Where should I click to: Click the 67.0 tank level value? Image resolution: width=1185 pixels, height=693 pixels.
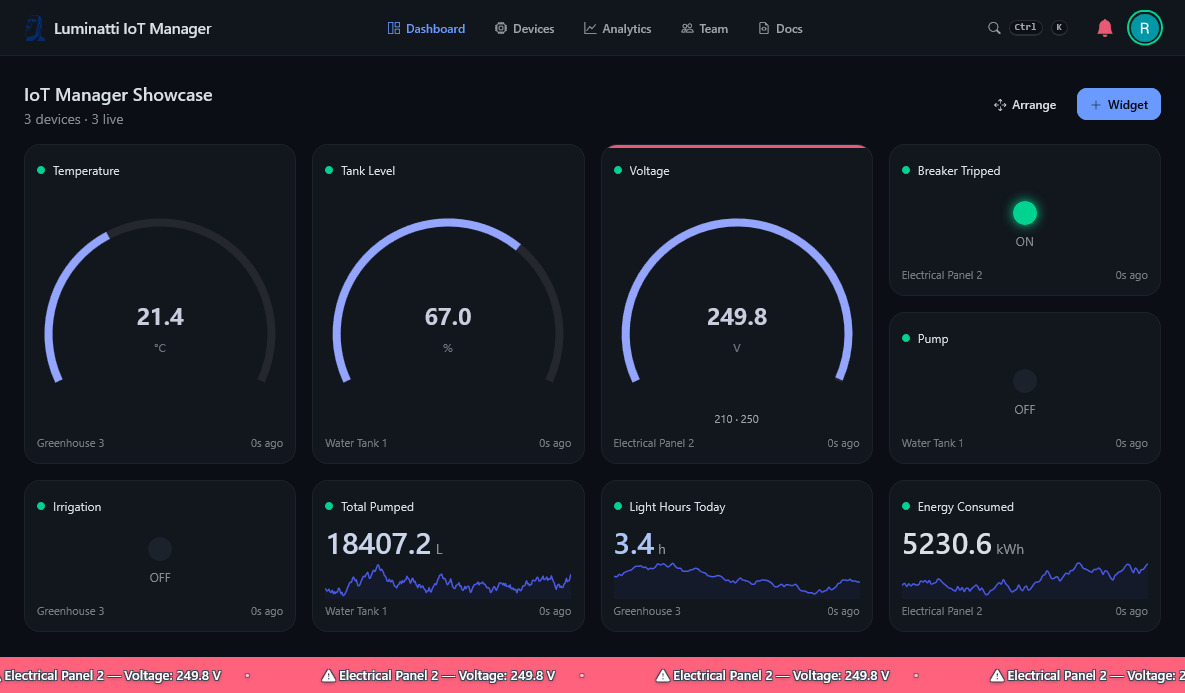[448, 317]
